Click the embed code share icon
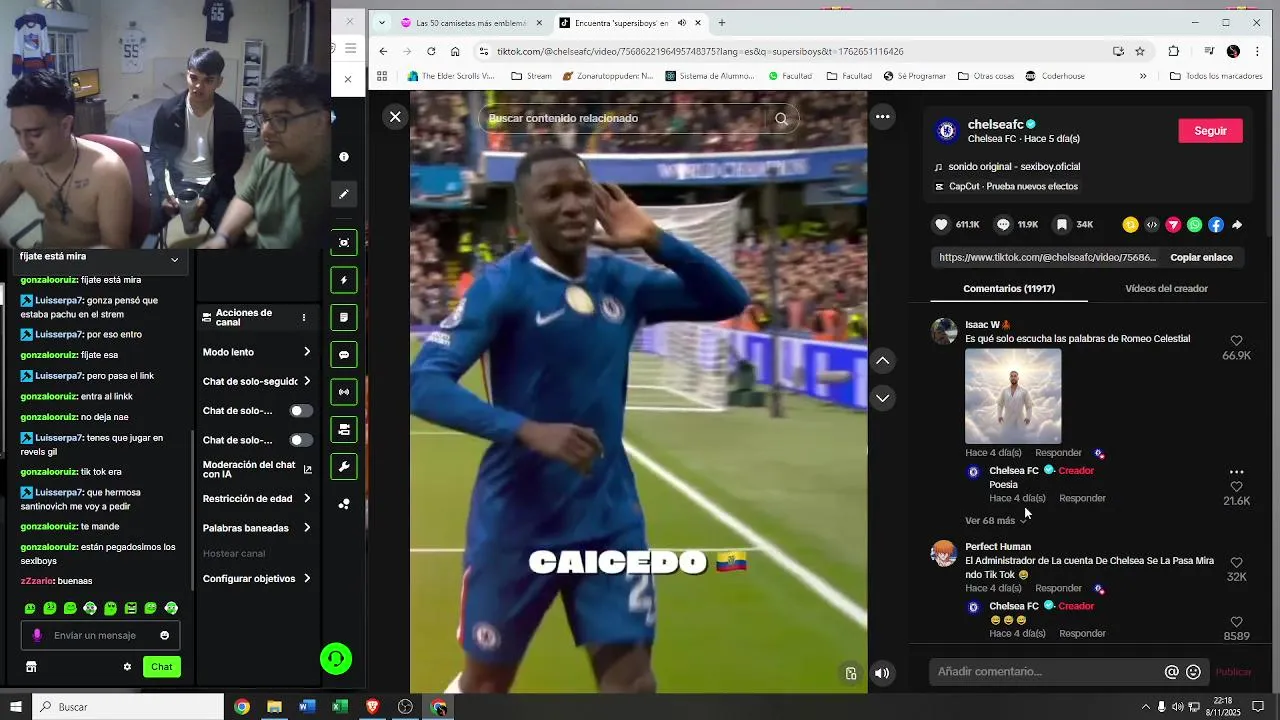This screenshot has width=1280, height=720. point(1152,225)
